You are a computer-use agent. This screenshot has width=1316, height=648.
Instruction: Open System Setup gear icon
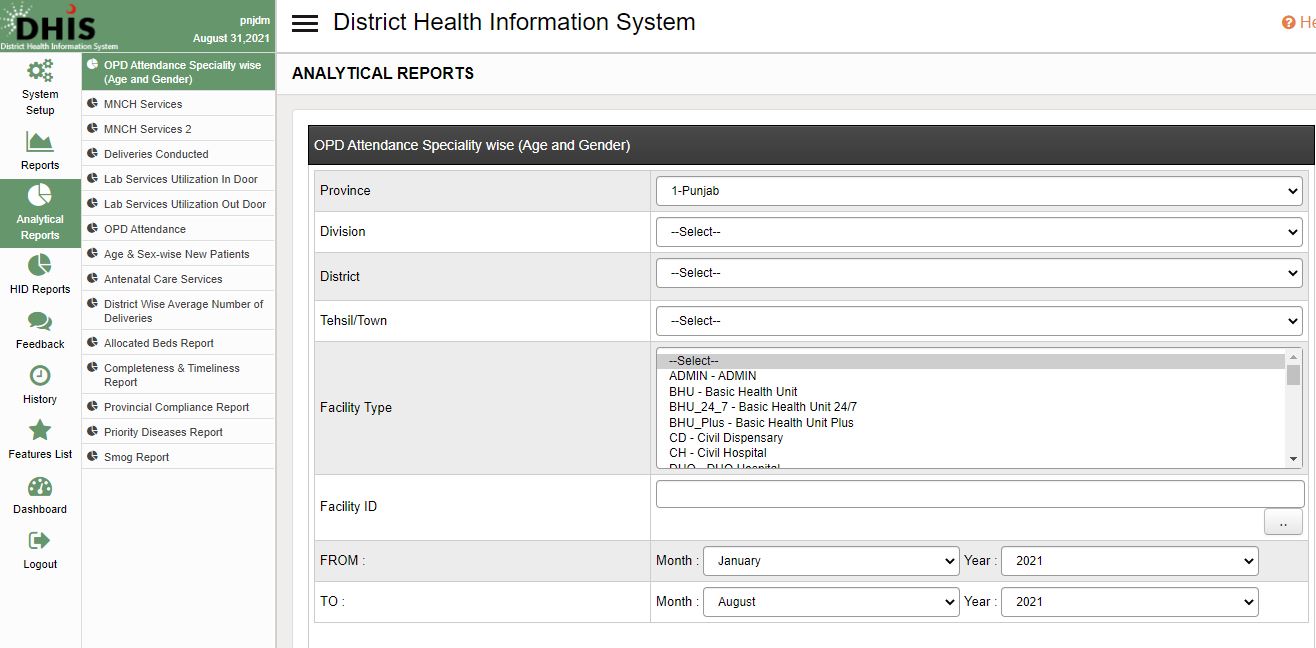[40, 72]
